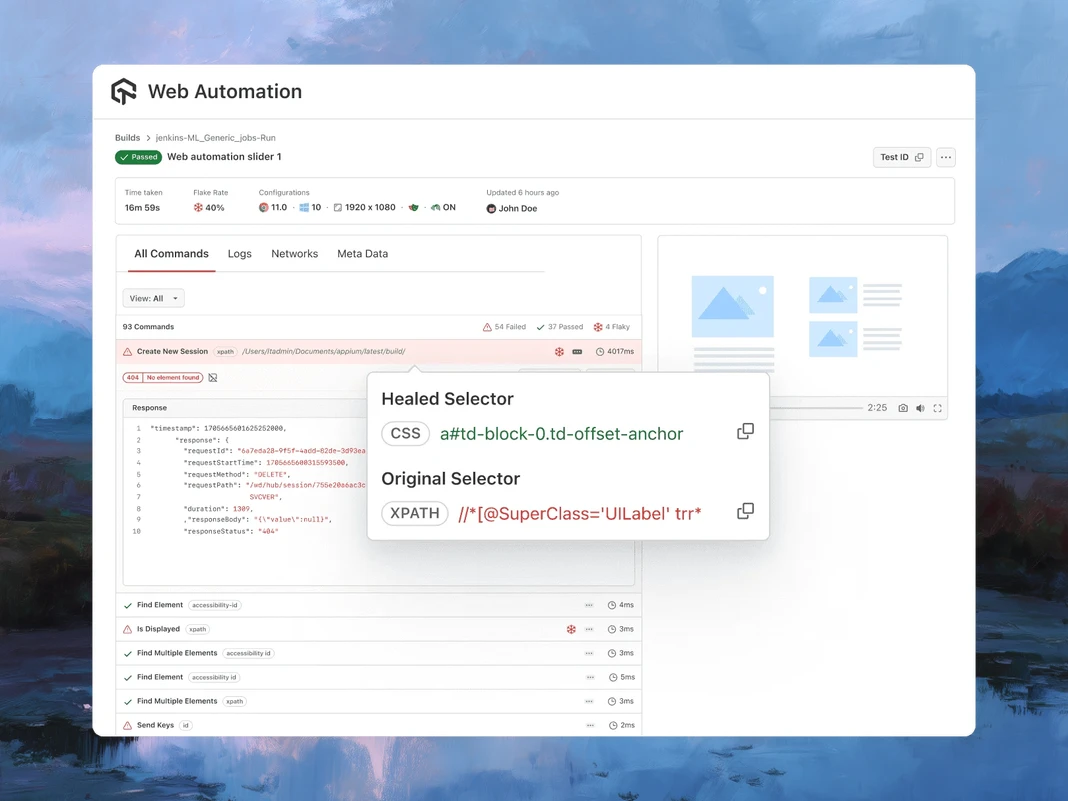The image size is (1068, 801).
Task: Open the Builds breadcrumb link
Action: pos(127,138)
